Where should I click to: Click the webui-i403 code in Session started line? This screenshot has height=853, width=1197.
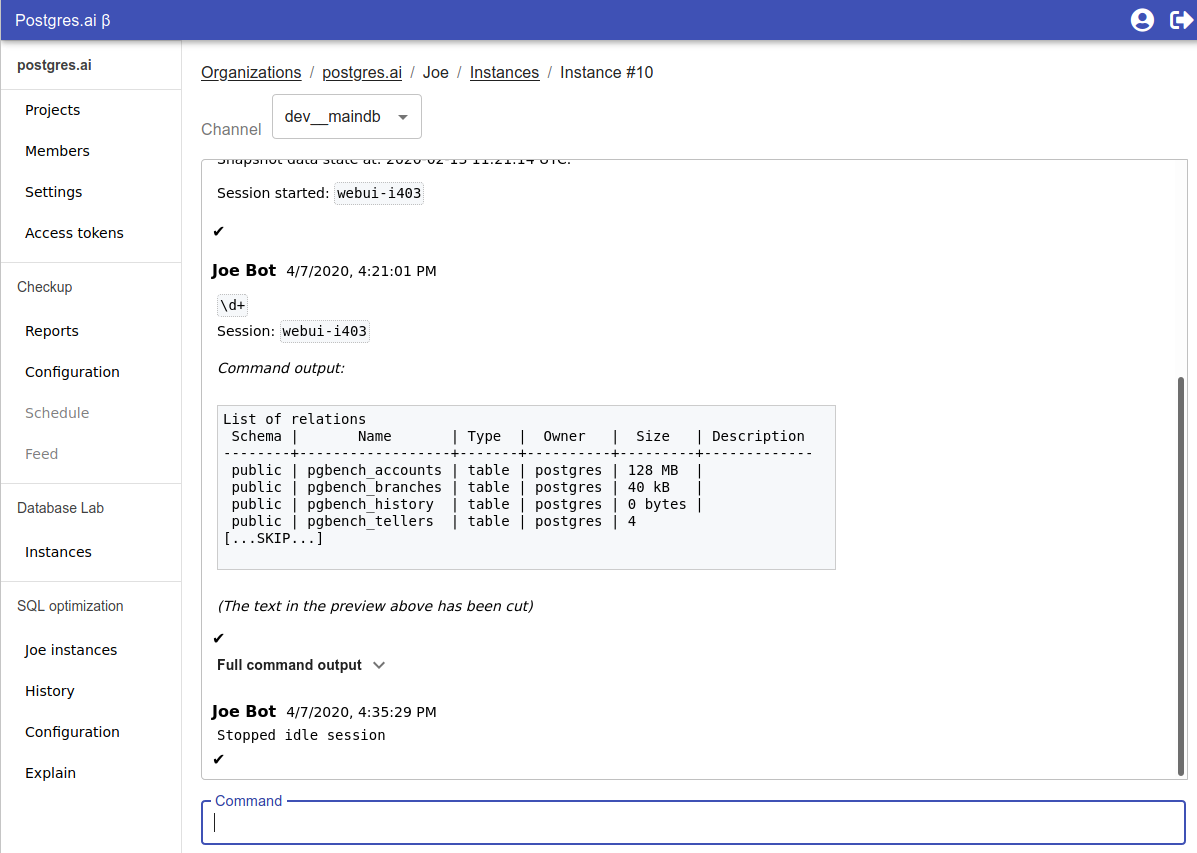click(x=379, y=193)
